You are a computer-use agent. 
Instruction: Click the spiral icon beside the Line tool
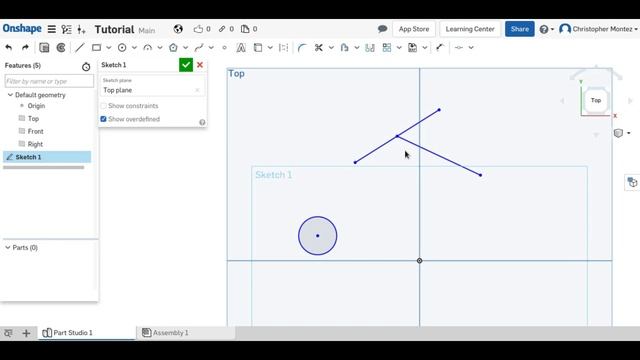[61, 48]
